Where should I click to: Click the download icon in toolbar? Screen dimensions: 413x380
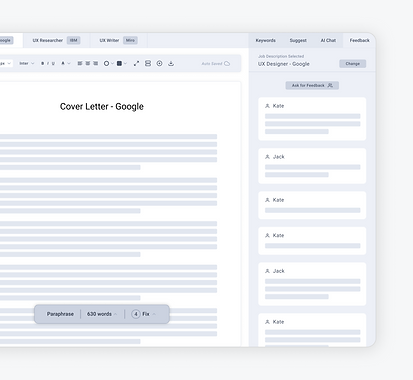[x=171, y=63]
